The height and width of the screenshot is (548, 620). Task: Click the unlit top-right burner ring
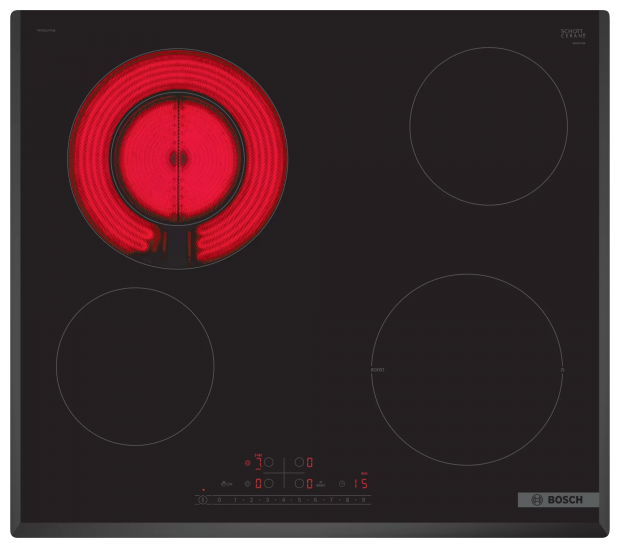[488, 126]
